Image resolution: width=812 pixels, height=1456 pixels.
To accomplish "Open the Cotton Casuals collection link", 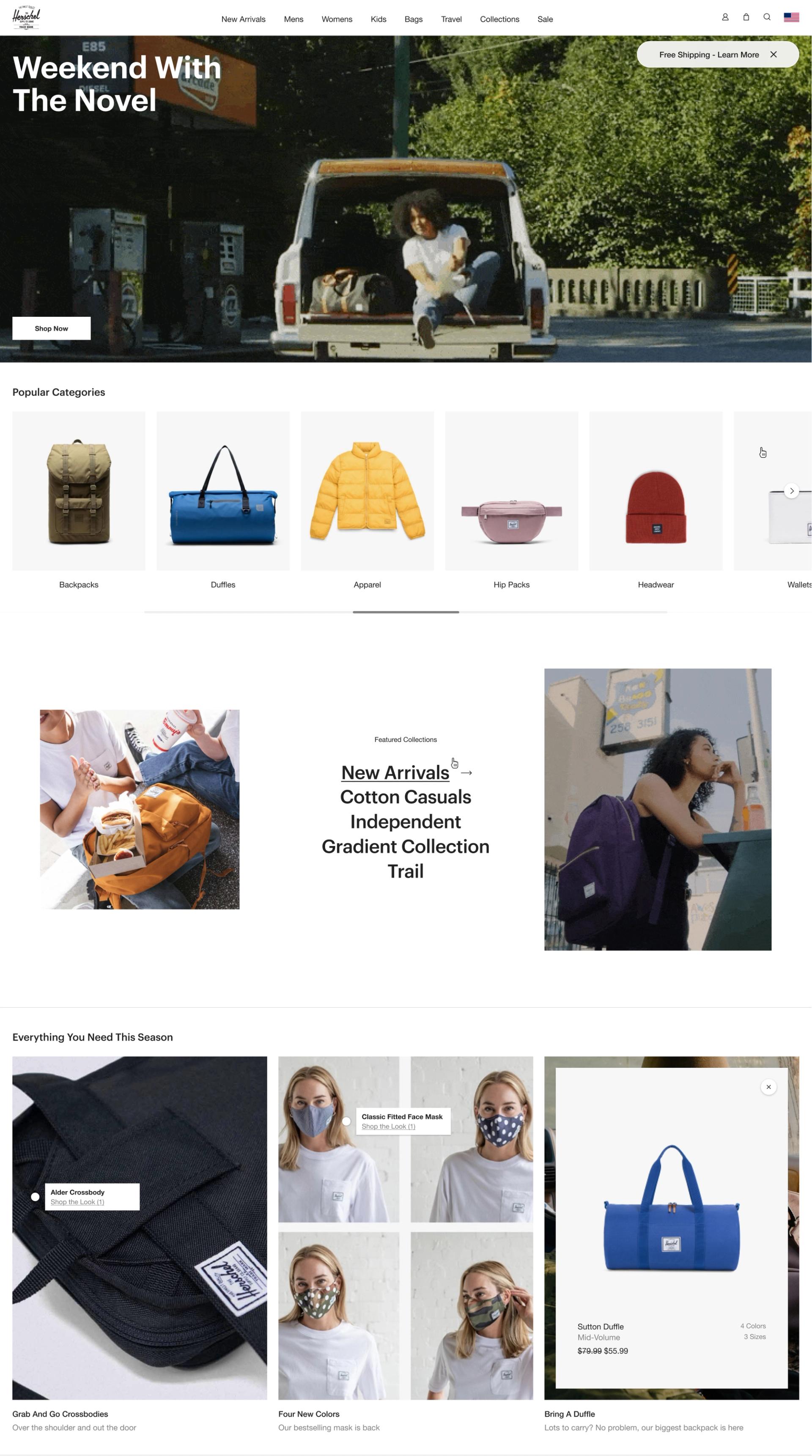I will [x=405, y=797].
